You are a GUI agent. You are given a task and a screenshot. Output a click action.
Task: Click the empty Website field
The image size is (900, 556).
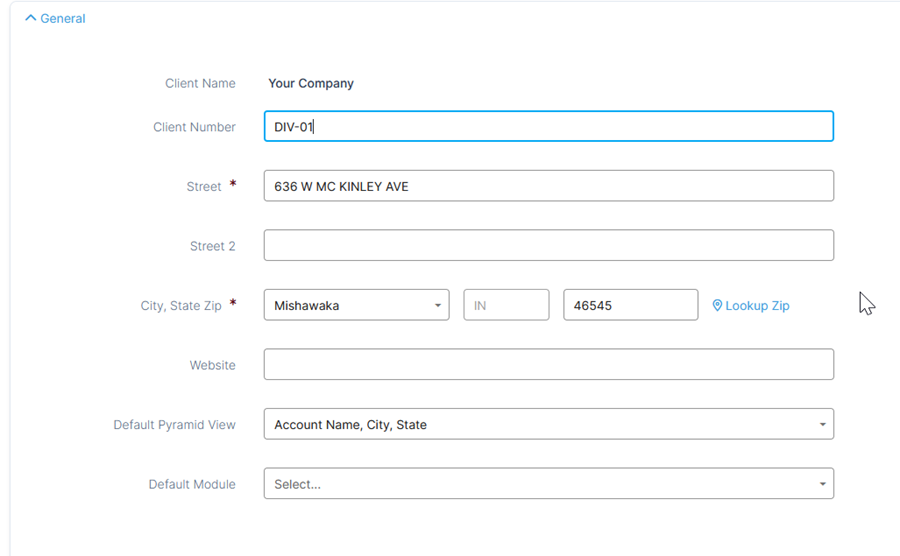[549, 364]
